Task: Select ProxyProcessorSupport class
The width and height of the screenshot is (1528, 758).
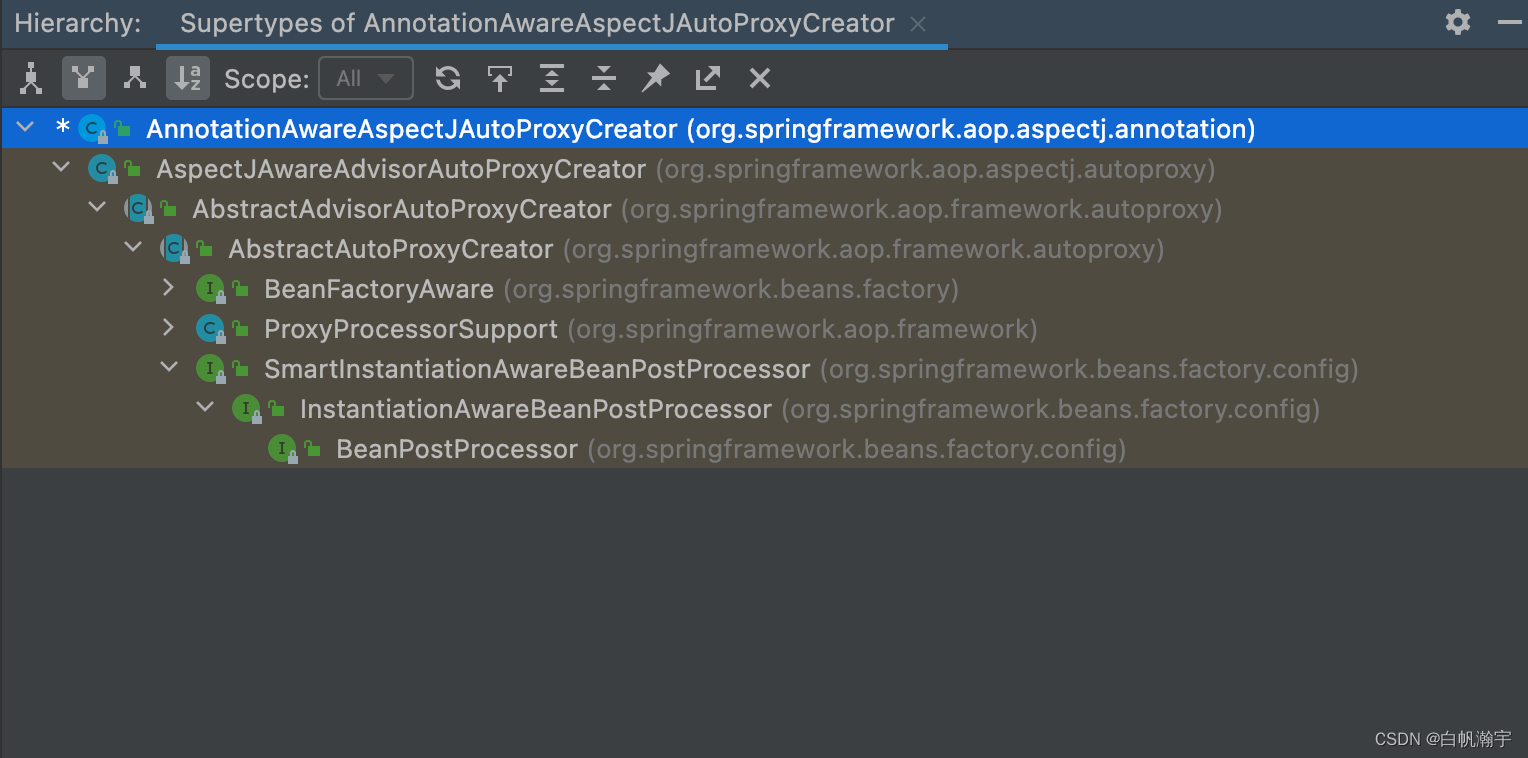Action: 411,329
